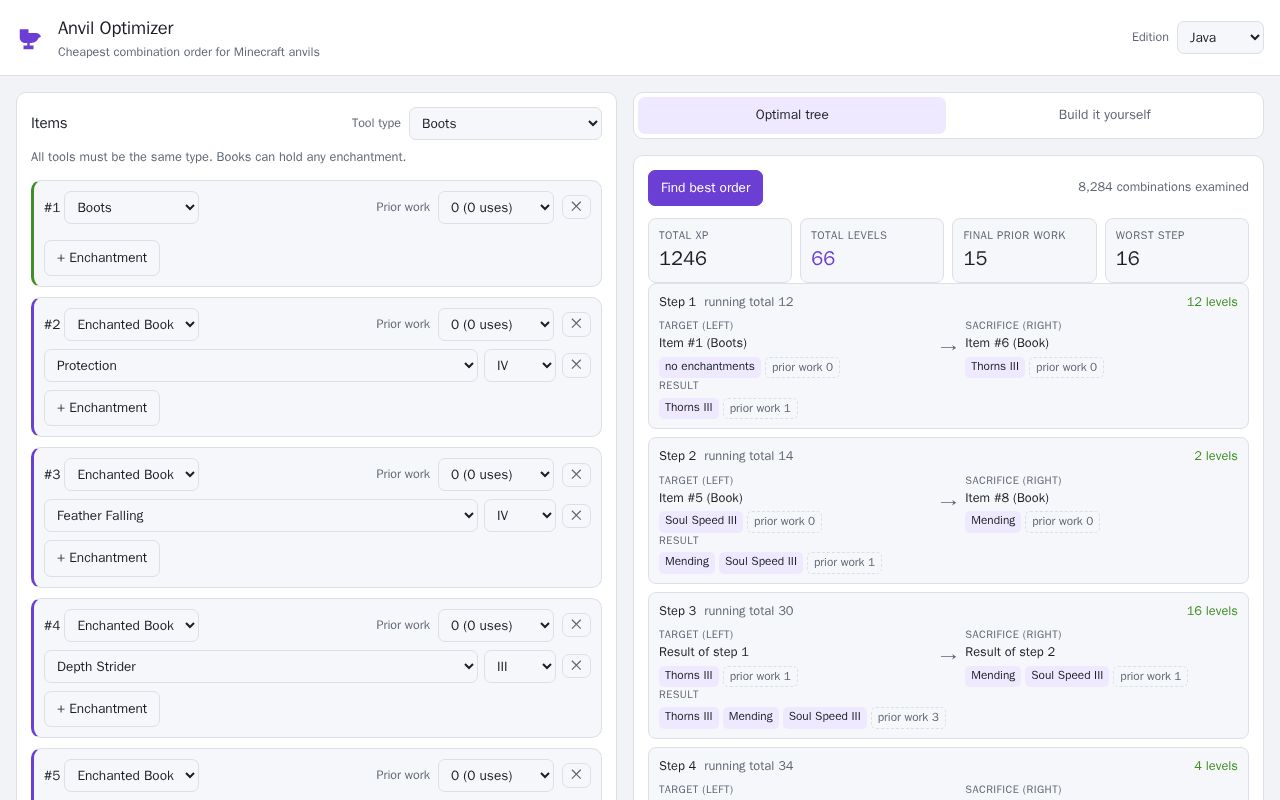Add another enchantment to item #3

pyautogui.click(x=102, y=558)
